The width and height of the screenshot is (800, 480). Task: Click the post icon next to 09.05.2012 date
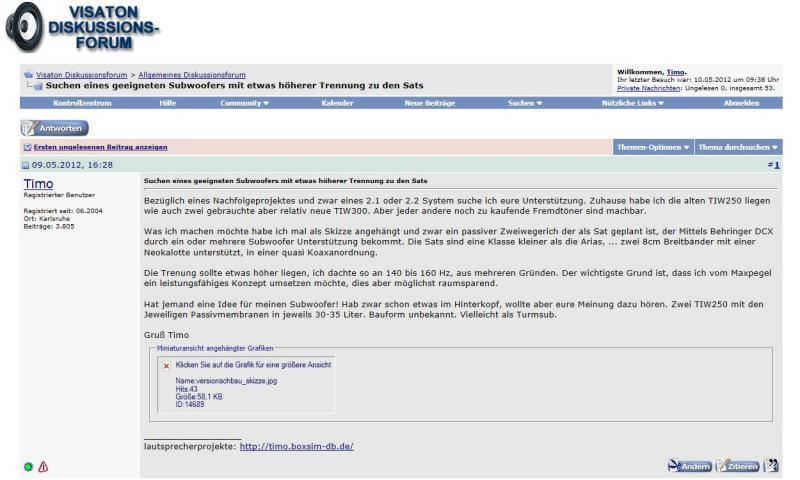[x=26, y=165]
